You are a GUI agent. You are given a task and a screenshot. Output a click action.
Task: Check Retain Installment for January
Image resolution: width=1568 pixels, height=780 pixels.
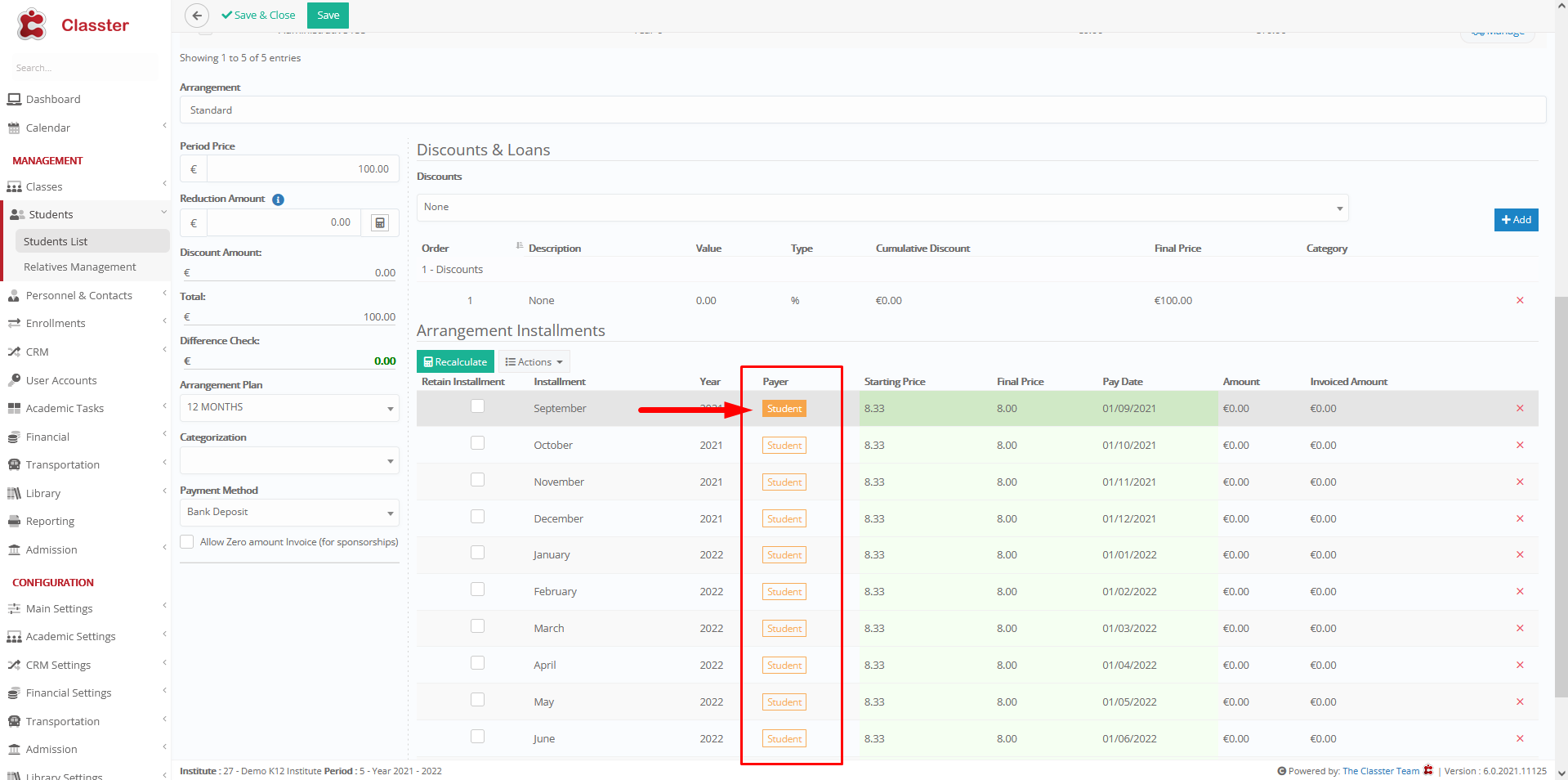point(478,553)
